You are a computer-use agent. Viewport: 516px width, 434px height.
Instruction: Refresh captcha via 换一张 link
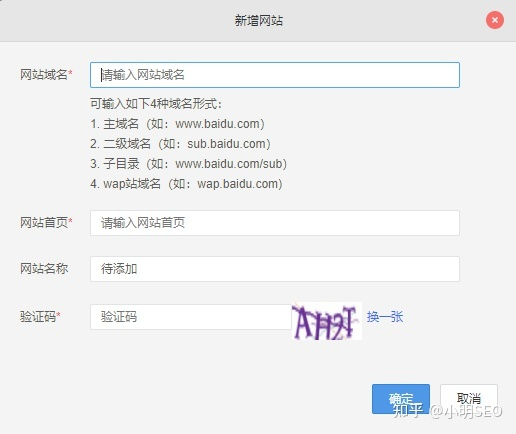pyautogui.click(x=385, y=317)
